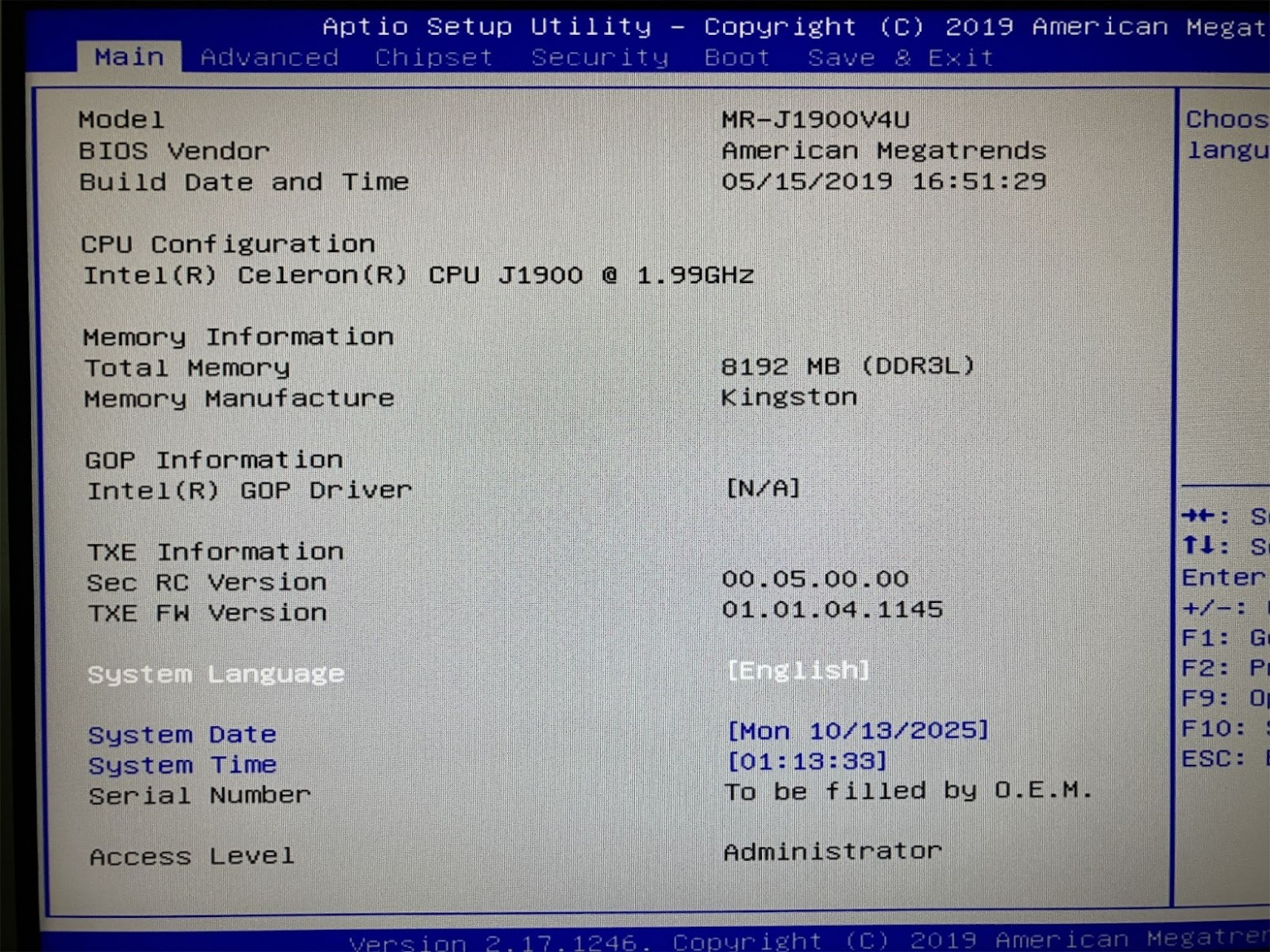Click the Administrator access level value
Screen dimensions: 1270x952
coord(833,852)
